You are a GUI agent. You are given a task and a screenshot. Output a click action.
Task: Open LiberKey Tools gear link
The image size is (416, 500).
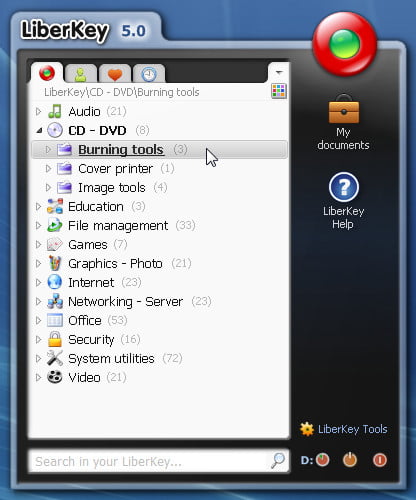[344, 429]
